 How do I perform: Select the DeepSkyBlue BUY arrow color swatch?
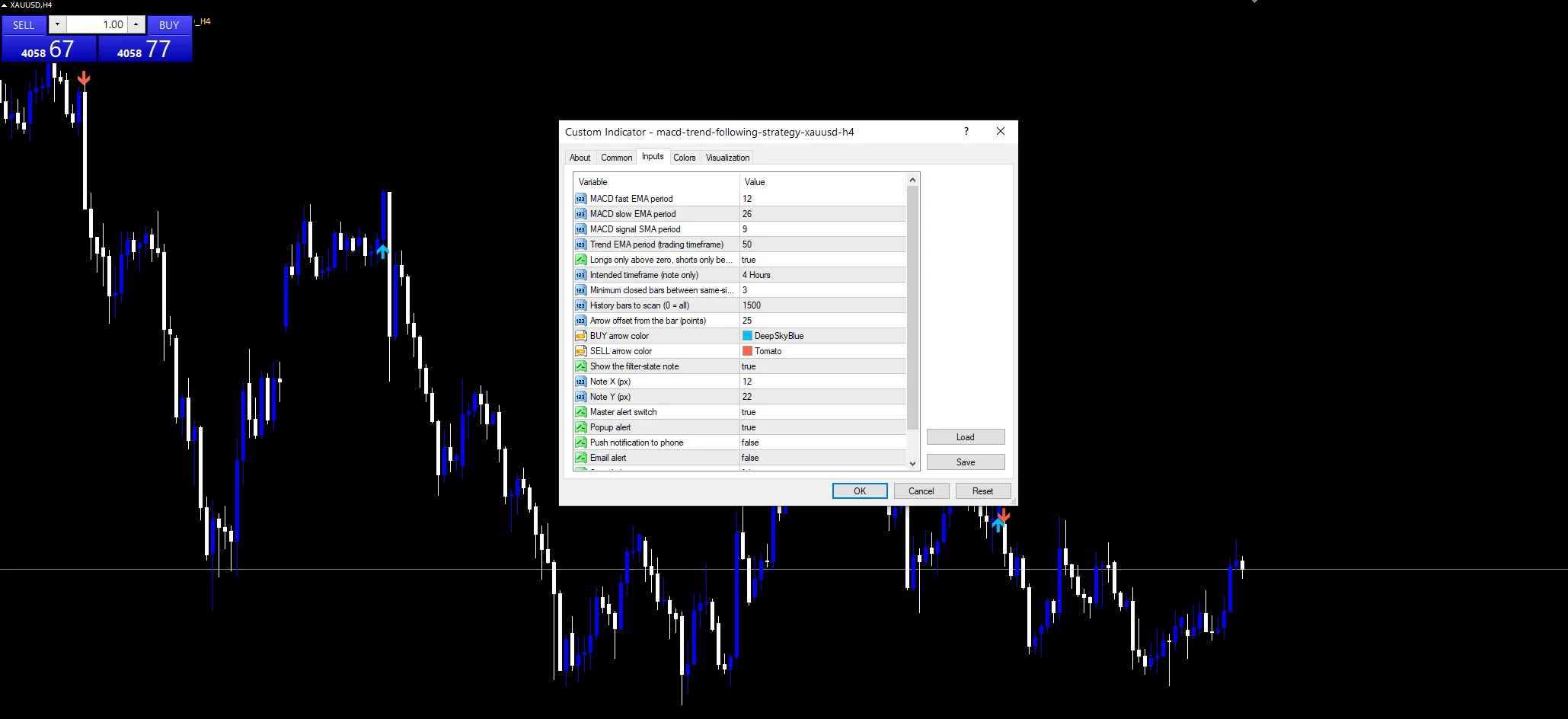pyautogui.click(x=747, y=336)
